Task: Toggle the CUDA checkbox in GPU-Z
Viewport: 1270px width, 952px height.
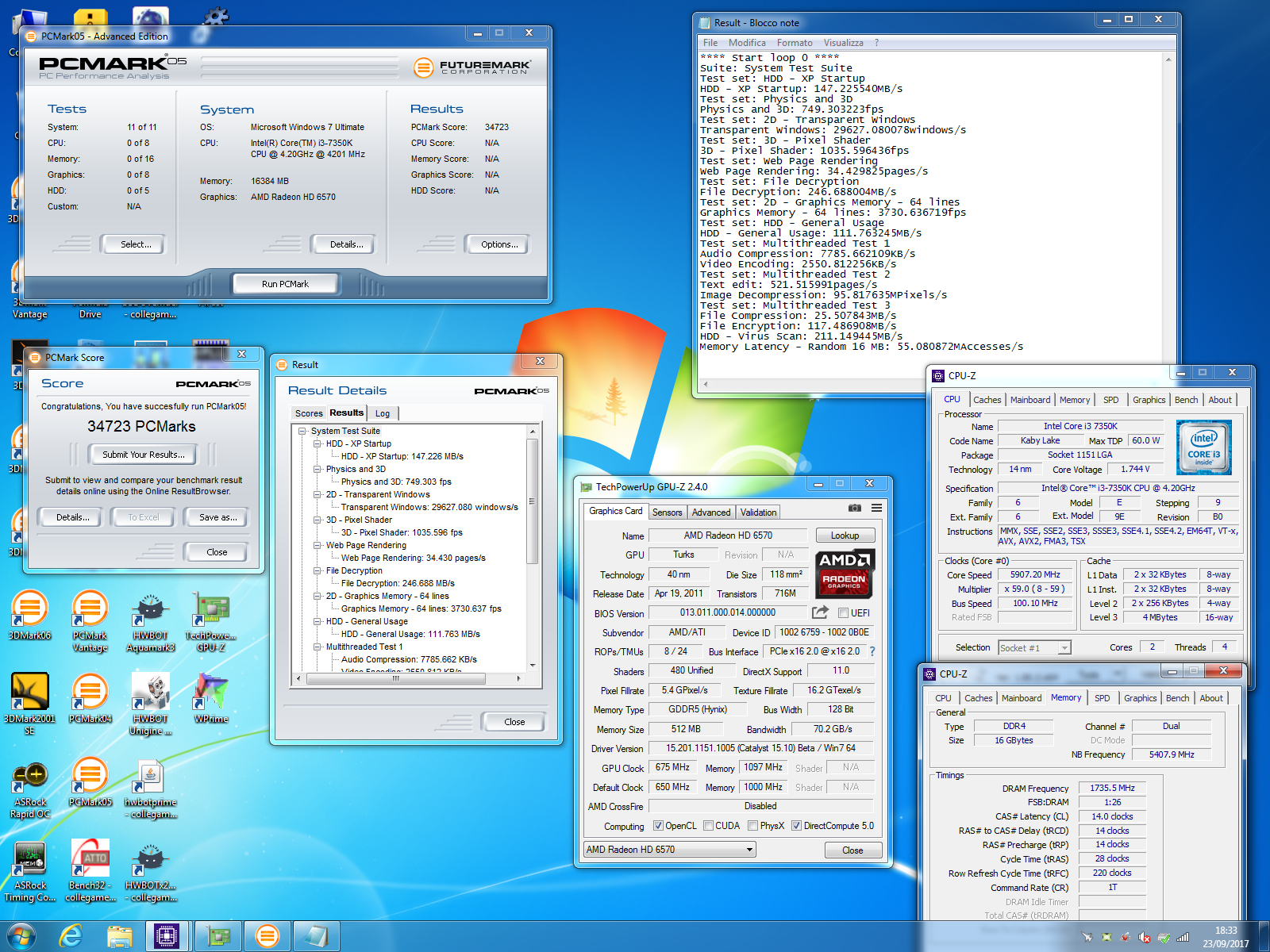Action: pos(708,826)
